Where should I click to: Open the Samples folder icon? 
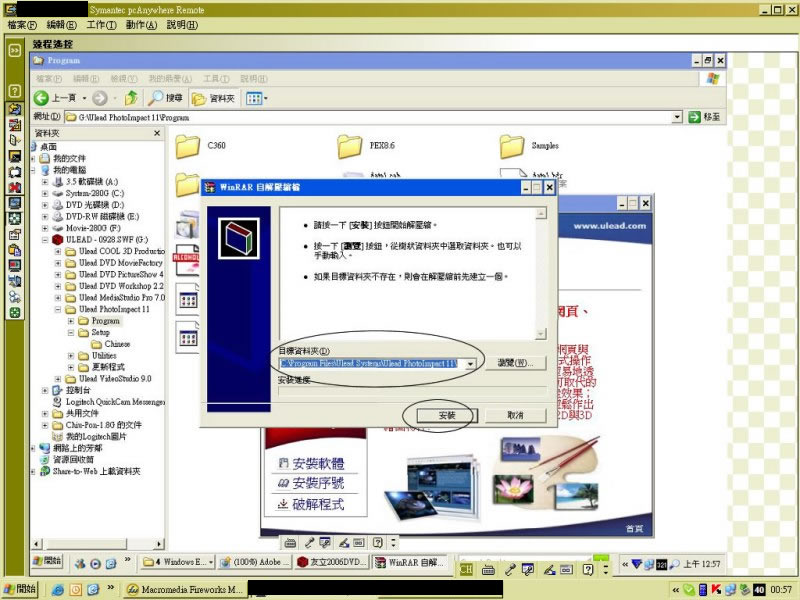[x=512, y=146]
